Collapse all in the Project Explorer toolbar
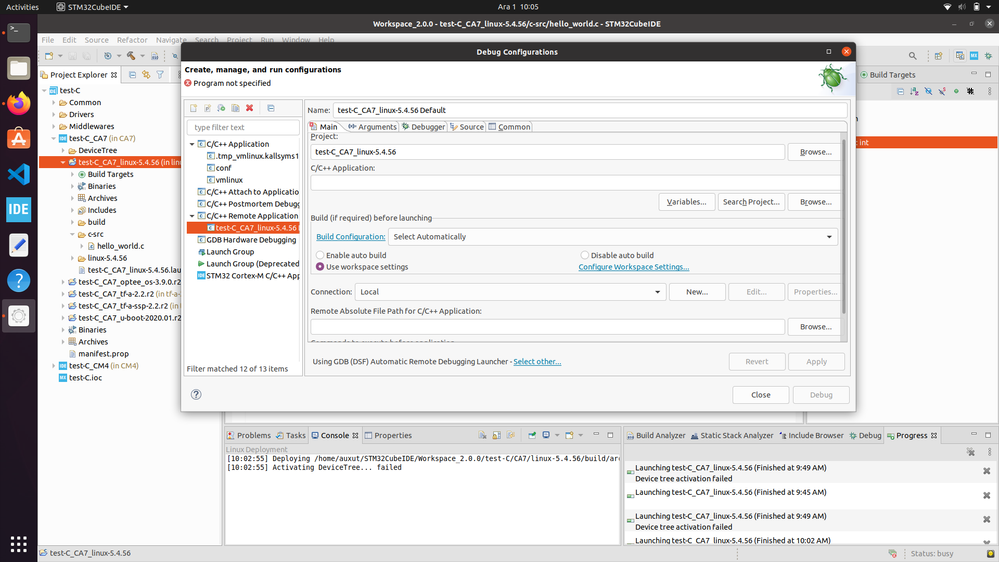999x562 pixels. (133, 75)
